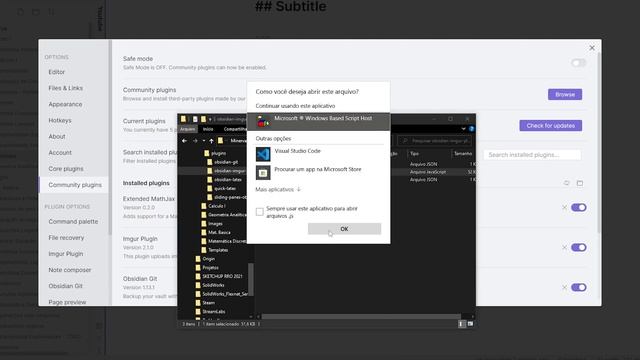Open Page preview plugin options

point(67,302)
